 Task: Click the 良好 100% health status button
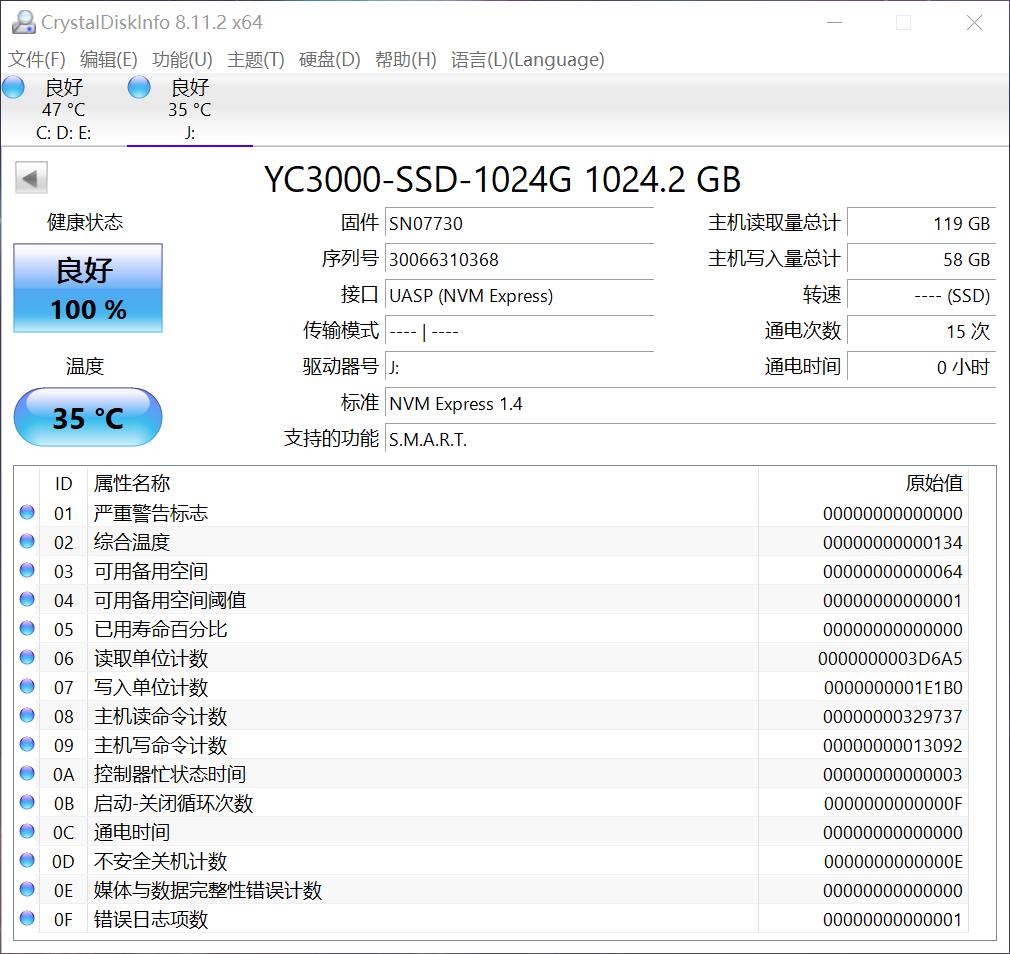[x=87, y=288]
